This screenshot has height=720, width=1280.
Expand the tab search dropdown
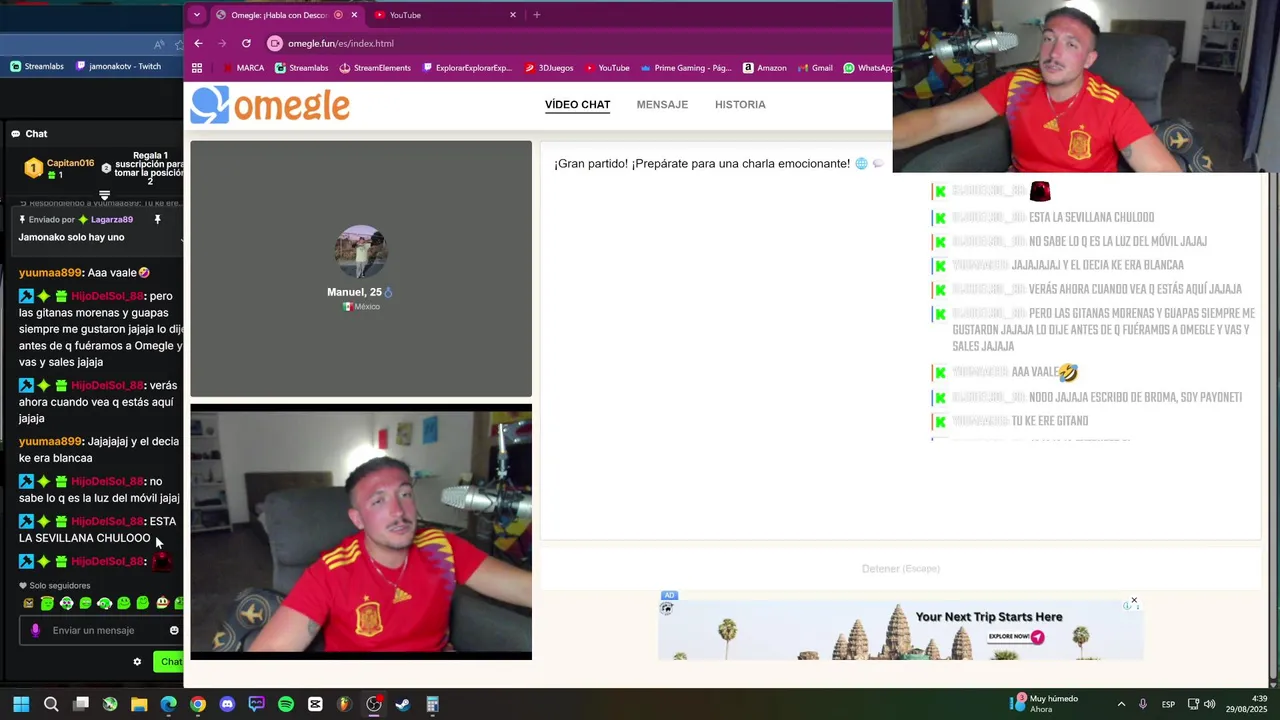click(197, 15)
